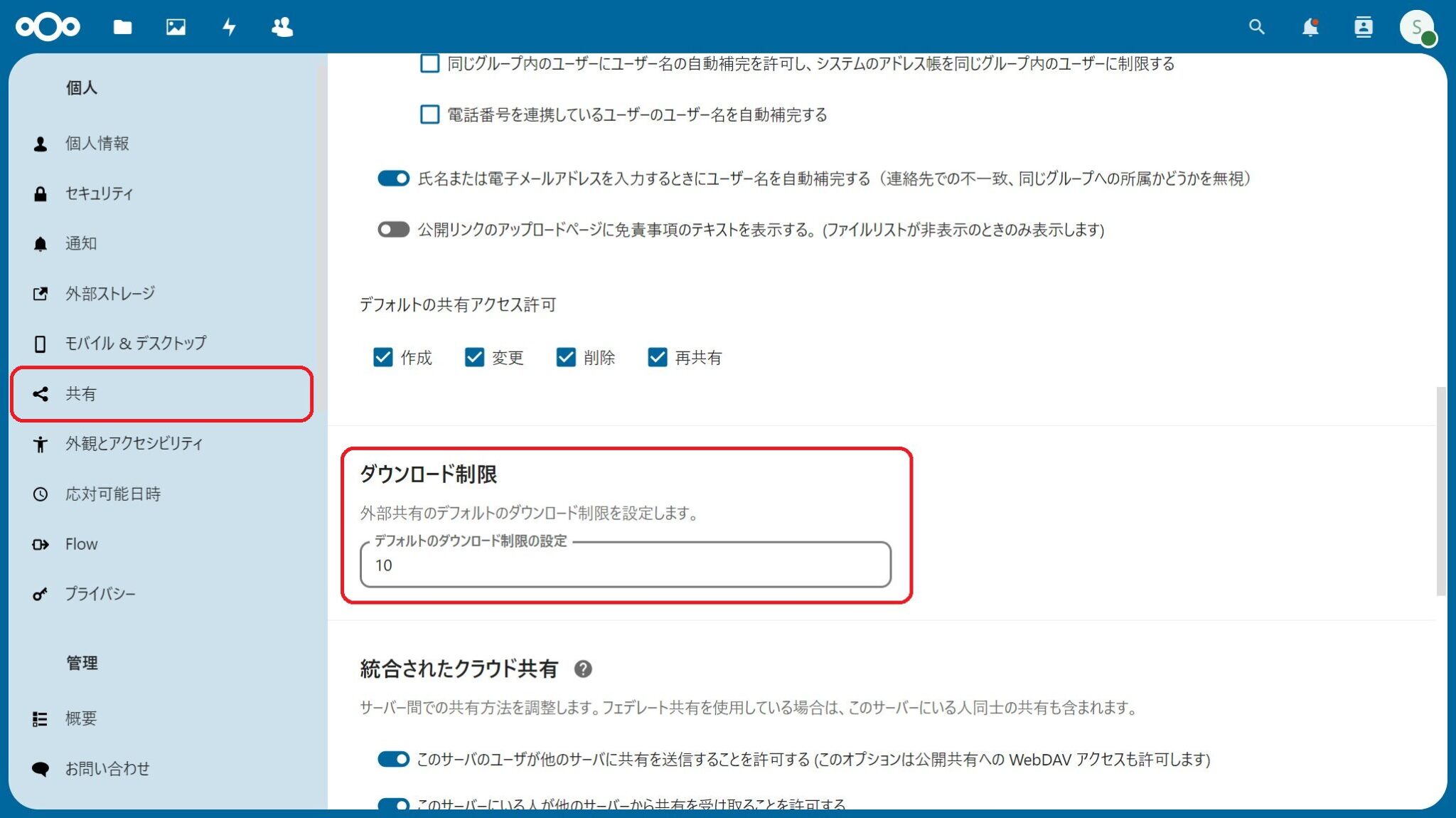The image size is (1456, 818).
Task: Open the Talk app (people icon)
Action: point(282,27)
